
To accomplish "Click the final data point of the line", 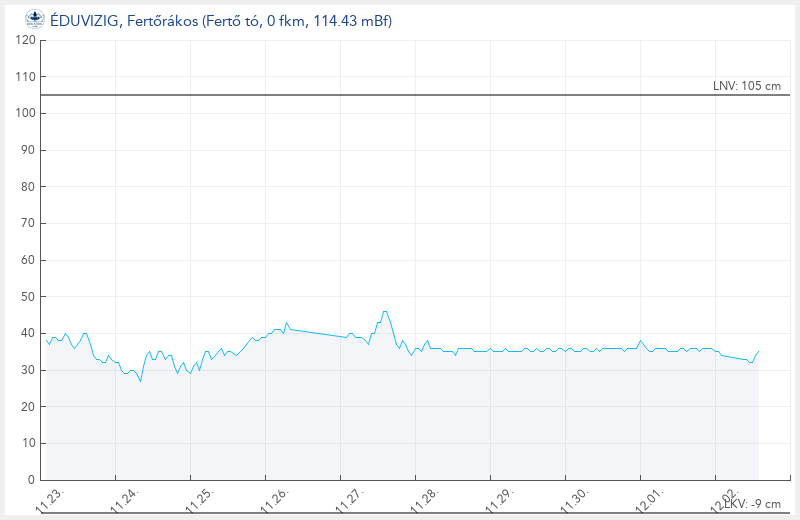I will [759, 351].
